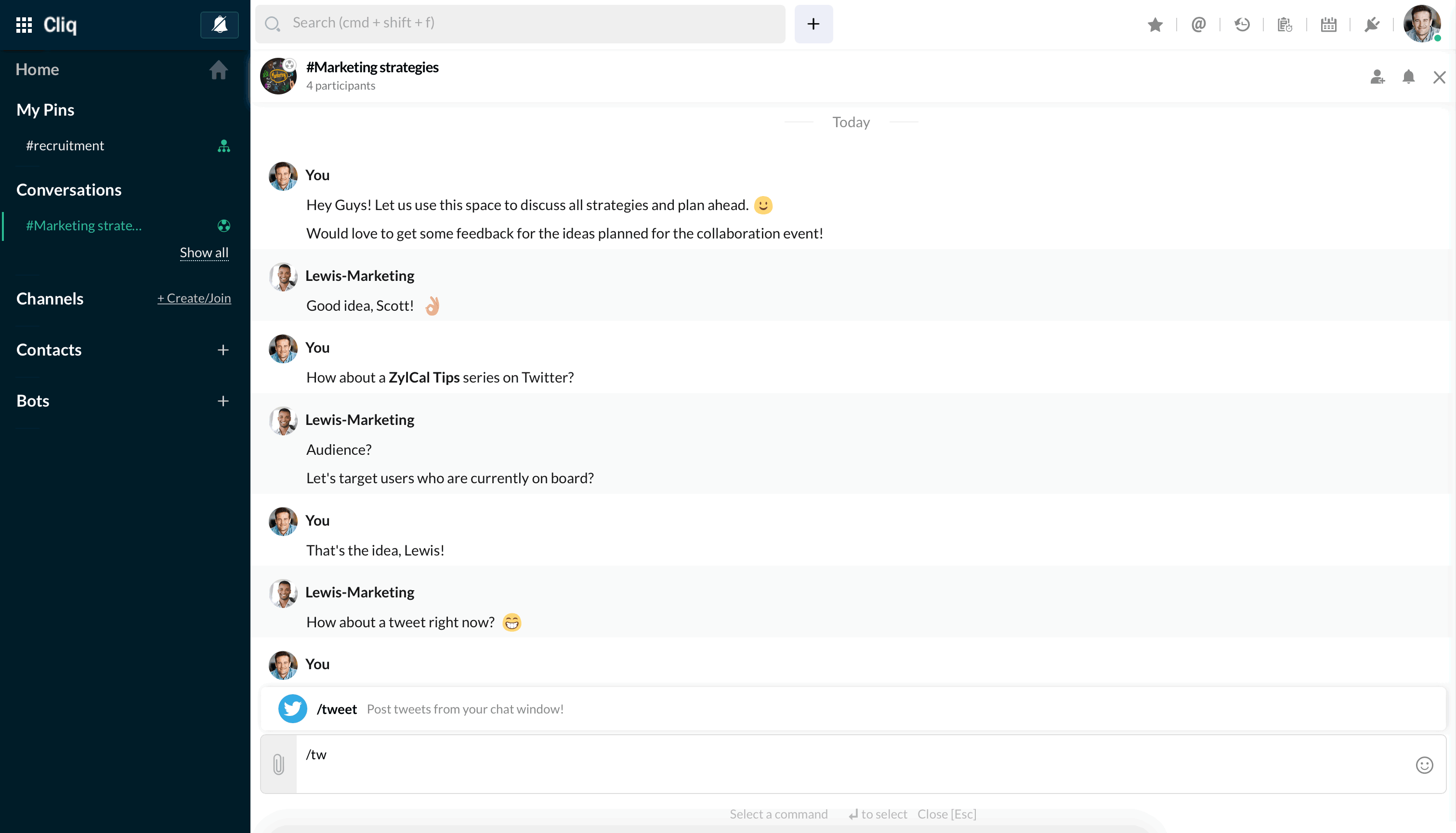This screenshot has width=1456, height=833.
Task: Expand Contacts with the plus control
Action: coord(223,350)
